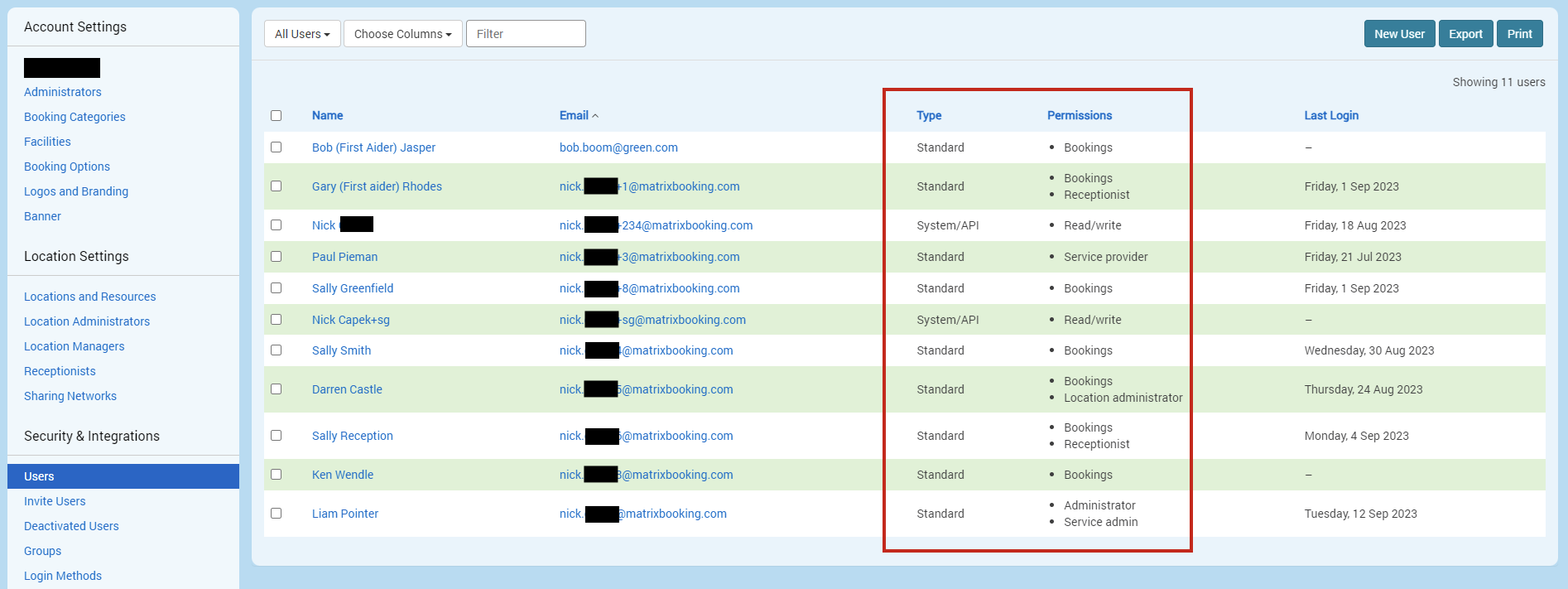This screenshot has width=1568, height=589.
Task: Open Locations and Resources settings
Action: (x=89, y=297)
